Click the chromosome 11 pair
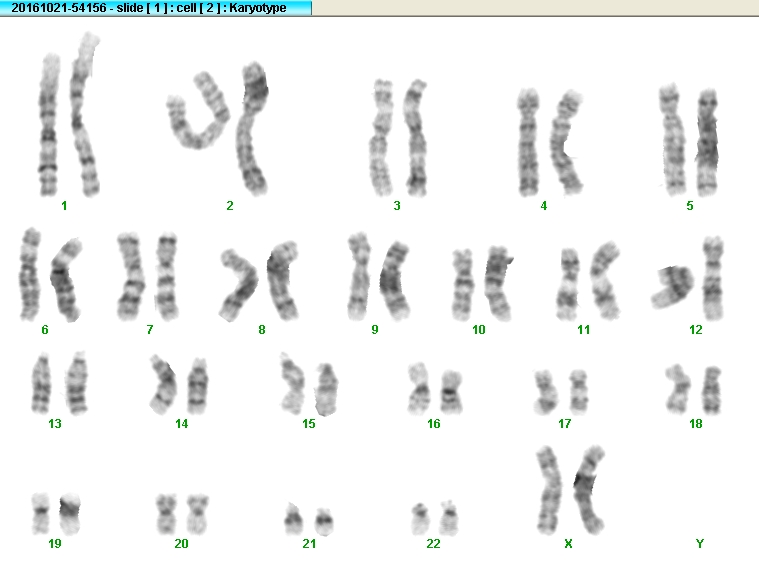 [x=588, y=281]
